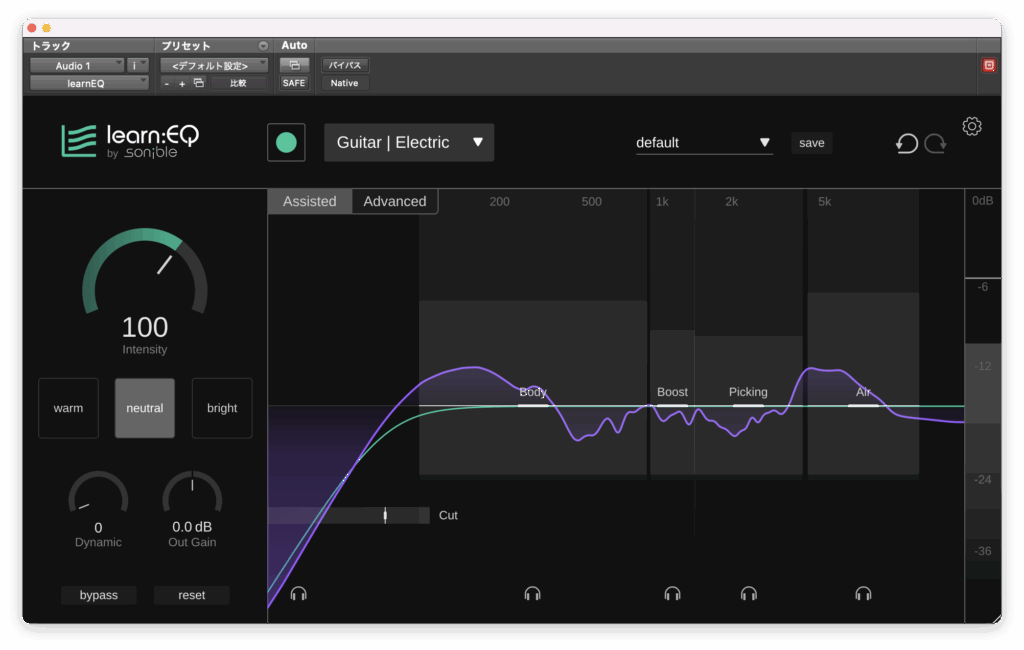Toggle the Auto SAFE button

coord(294,83)
